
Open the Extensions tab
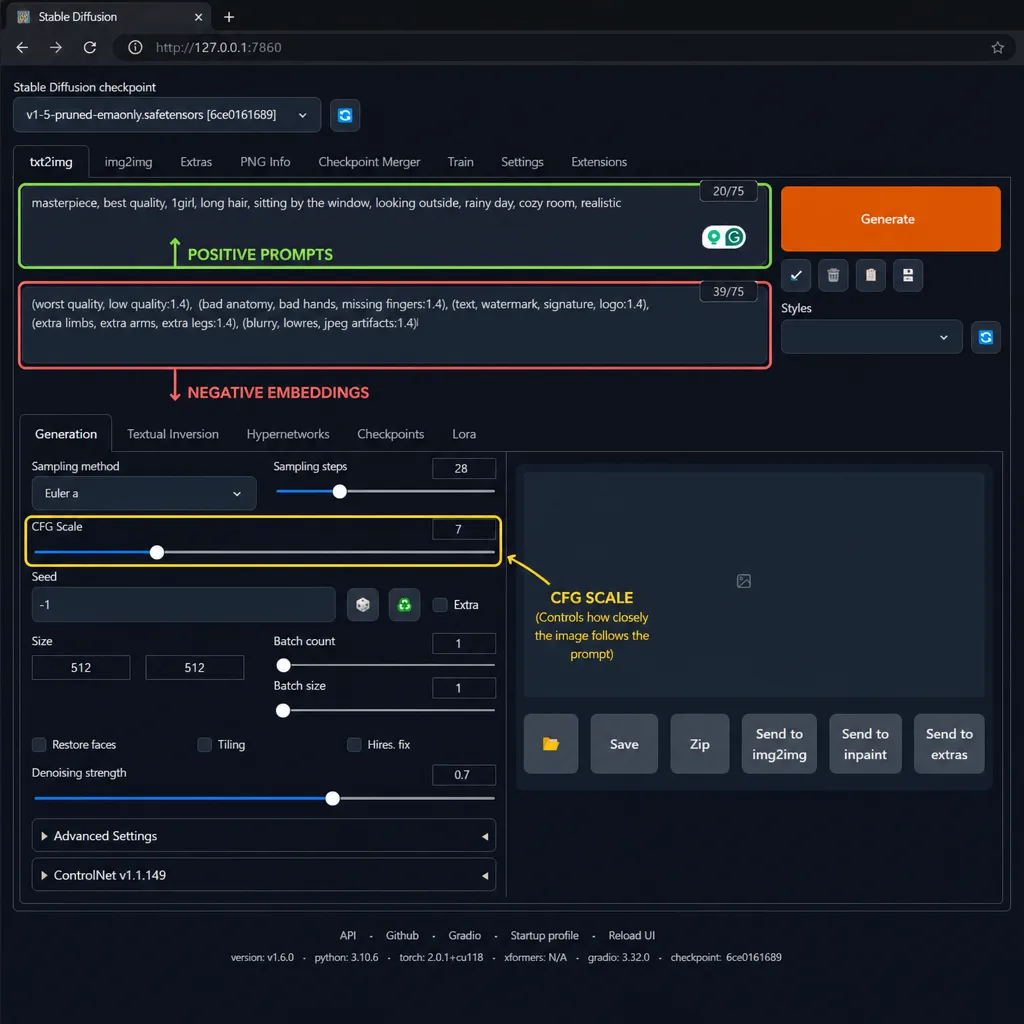(599, 162)
